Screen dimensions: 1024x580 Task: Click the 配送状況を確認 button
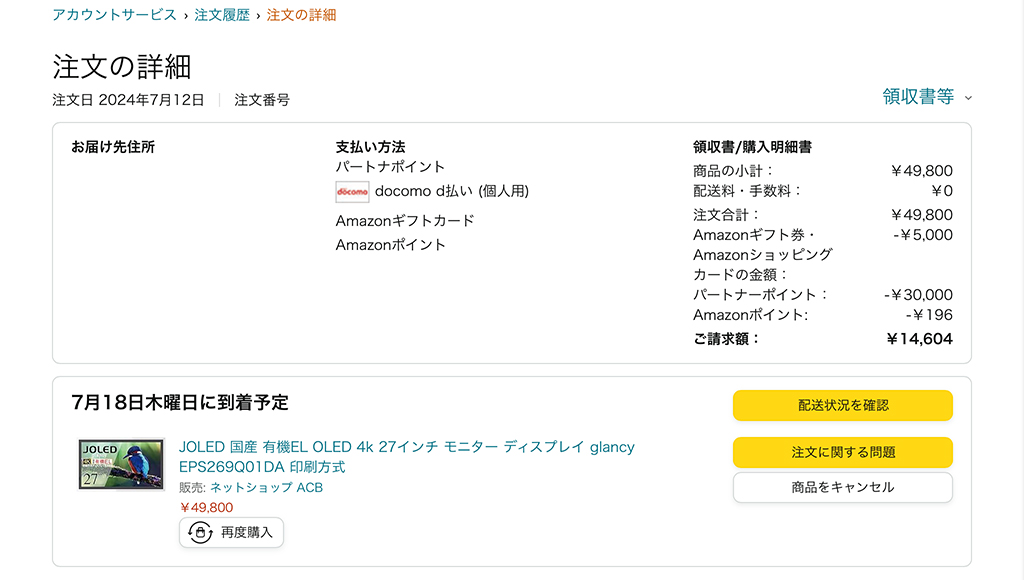pyautogui.click(x=842, y=405)
